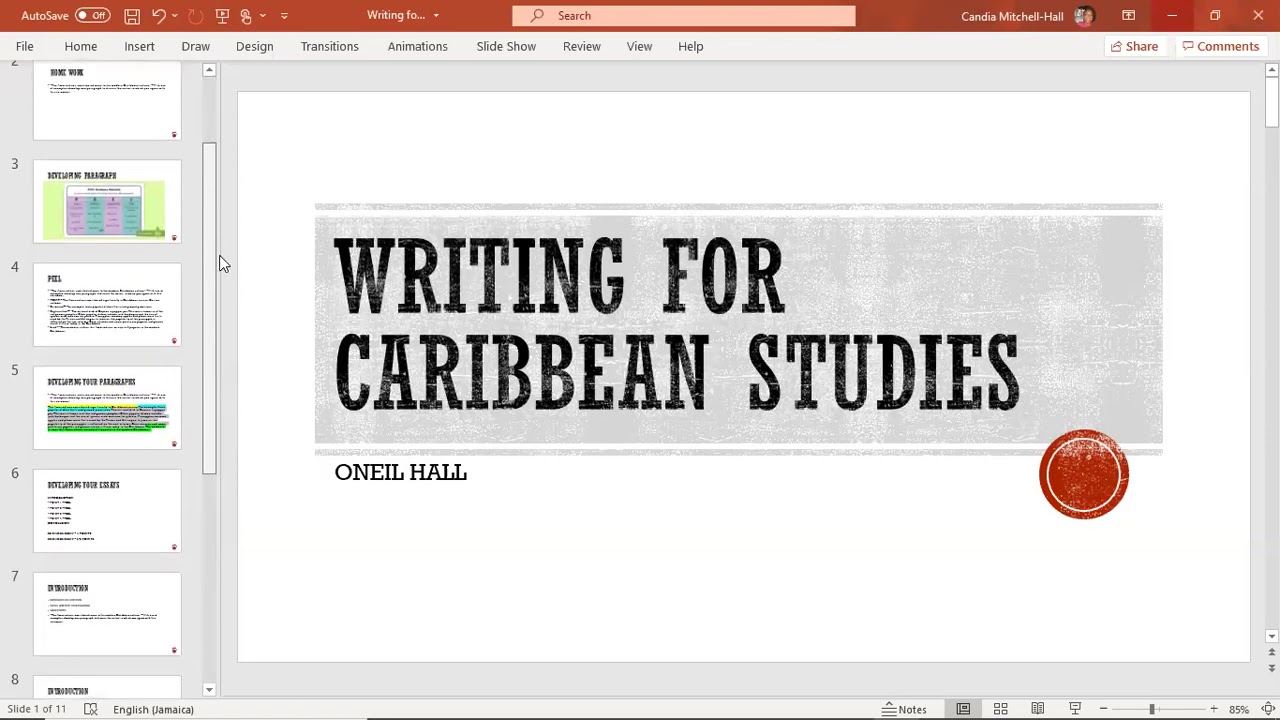Start slideshow from beginning icon in title bar
This screenshot has width=1280, height=720.
(222, 15)
